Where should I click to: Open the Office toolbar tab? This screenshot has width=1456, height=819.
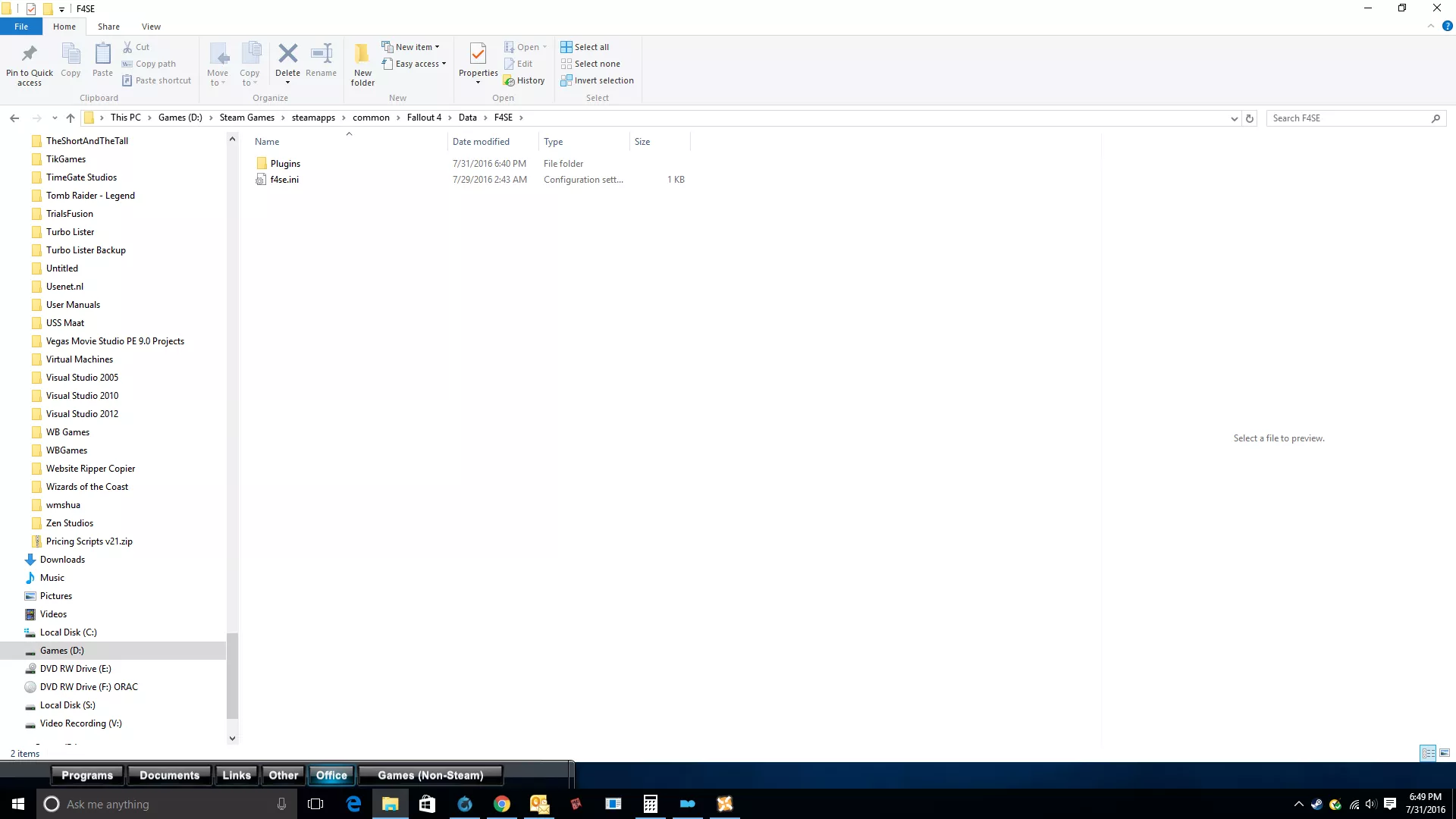pos(331,775)
